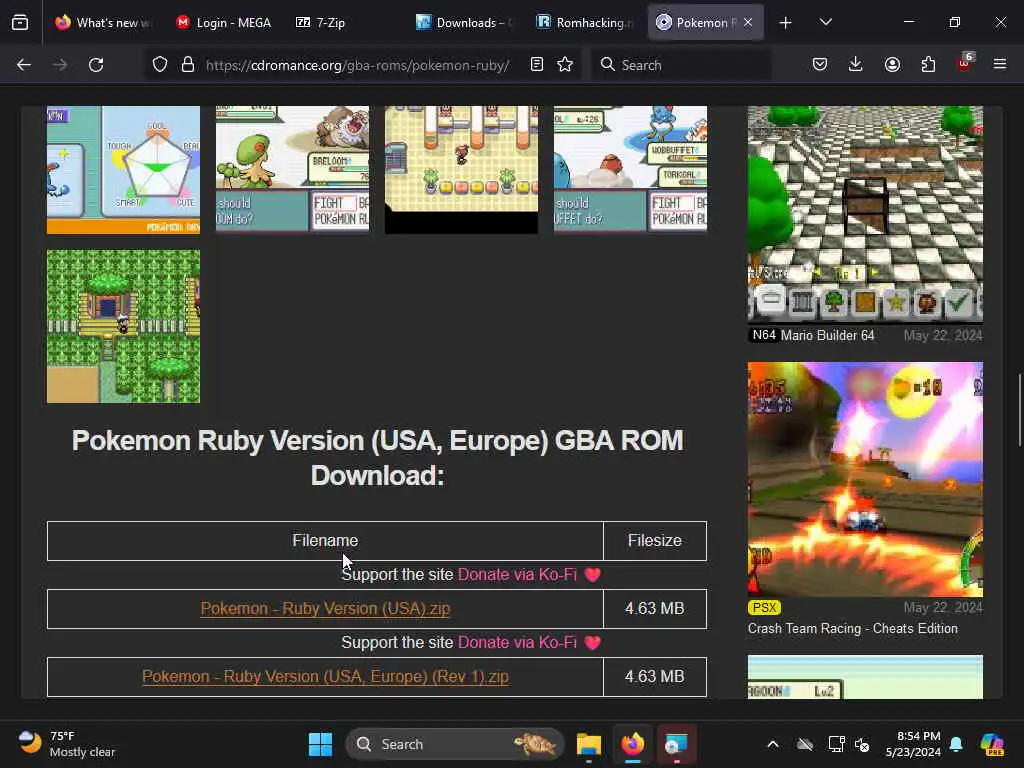1024x768 pixels.
Task: Switch to Login - MEGA tab
Action: 224,23
